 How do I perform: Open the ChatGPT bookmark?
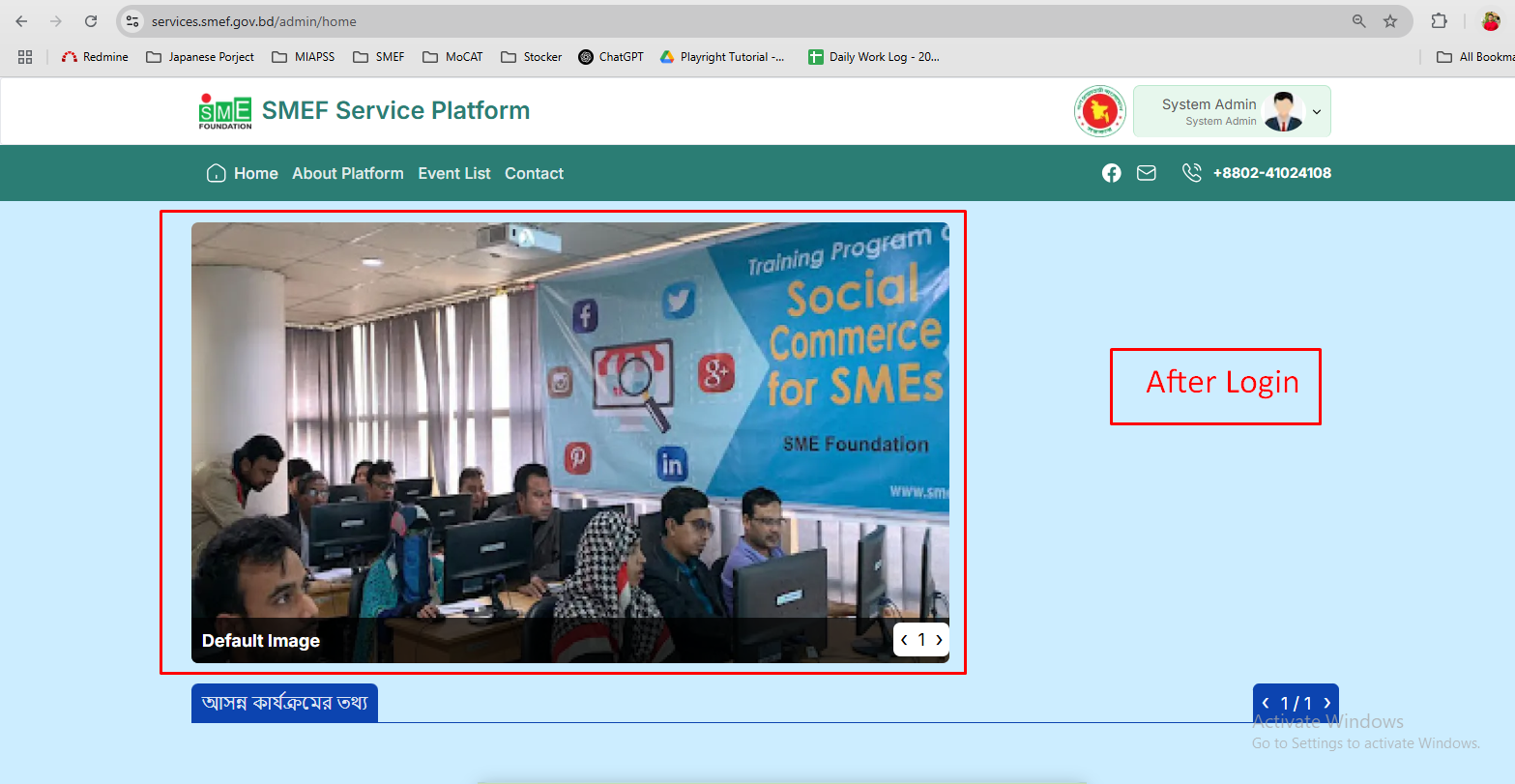click(x=611, y=57)
